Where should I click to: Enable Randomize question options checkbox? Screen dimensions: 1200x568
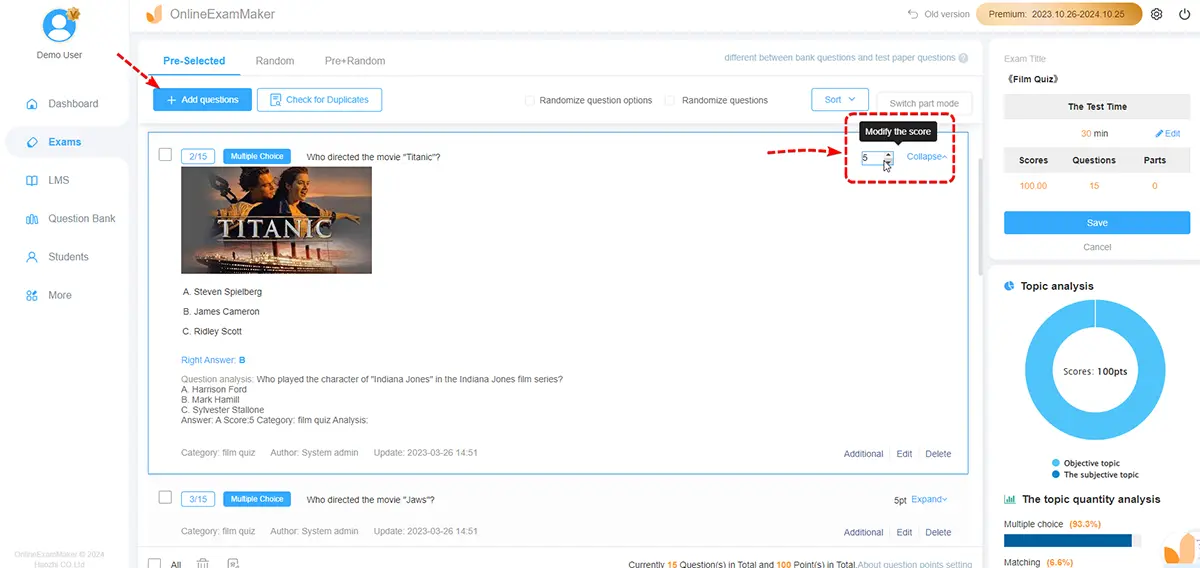click(530, 100)
